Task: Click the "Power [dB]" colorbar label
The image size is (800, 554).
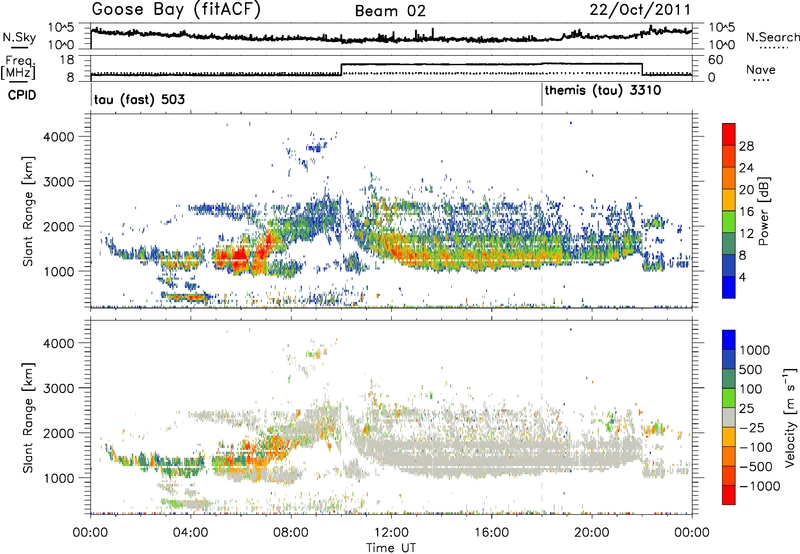Action: point(763,211)
